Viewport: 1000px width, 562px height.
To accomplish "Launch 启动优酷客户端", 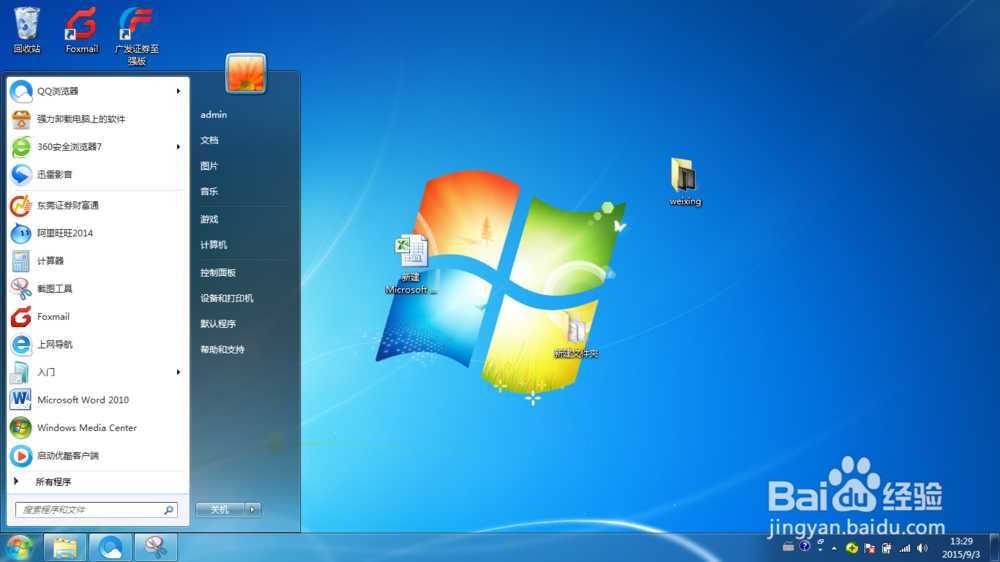I will click(98, 455).
